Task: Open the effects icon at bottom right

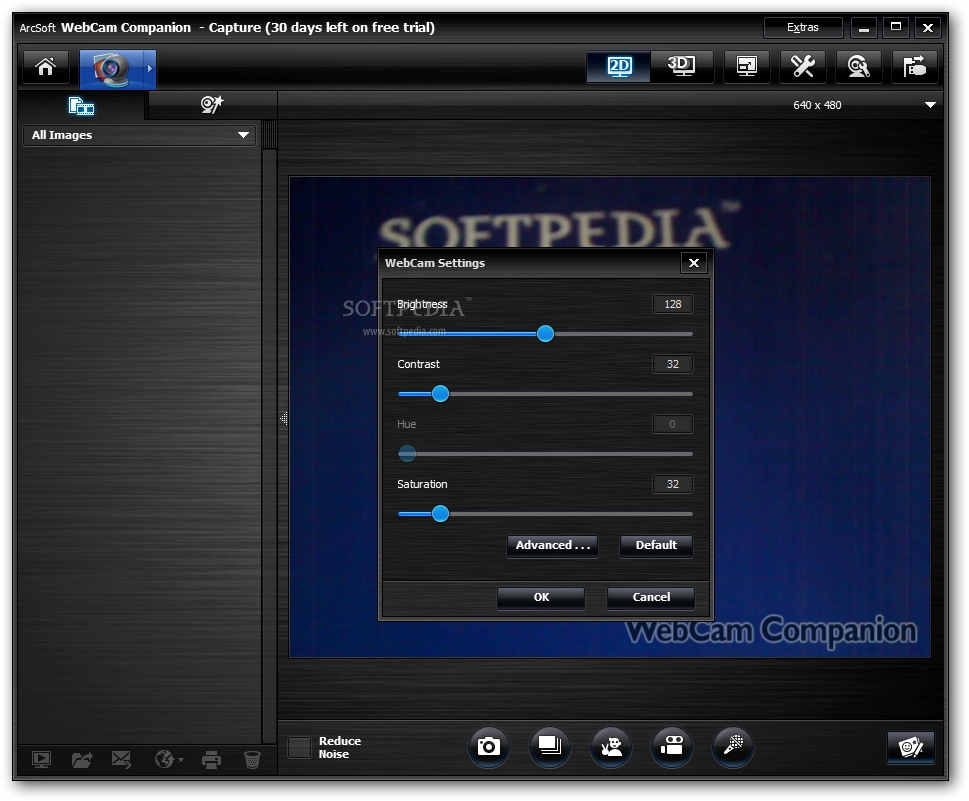Action: (911, 748)
